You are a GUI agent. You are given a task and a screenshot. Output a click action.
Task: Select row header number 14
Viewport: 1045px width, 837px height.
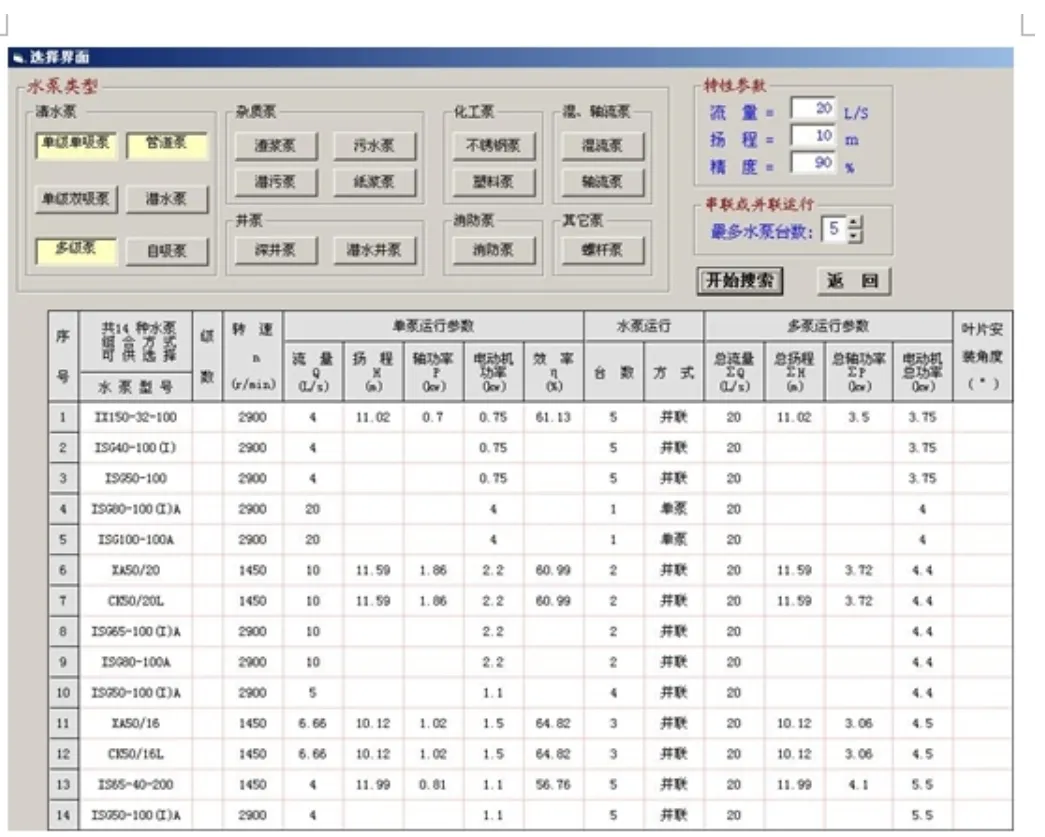[x=63, y=816]
